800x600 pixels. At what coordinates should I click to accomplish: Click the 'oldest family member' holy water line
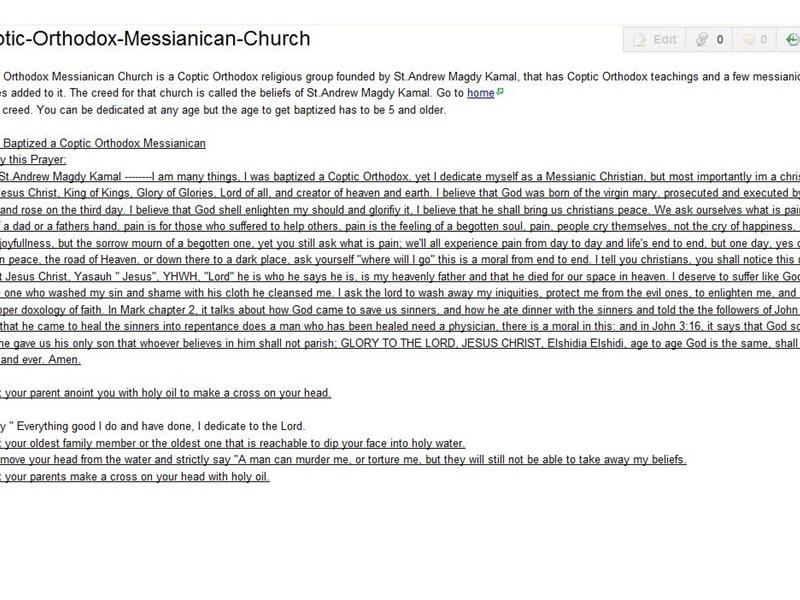click(x=233, y=443)
